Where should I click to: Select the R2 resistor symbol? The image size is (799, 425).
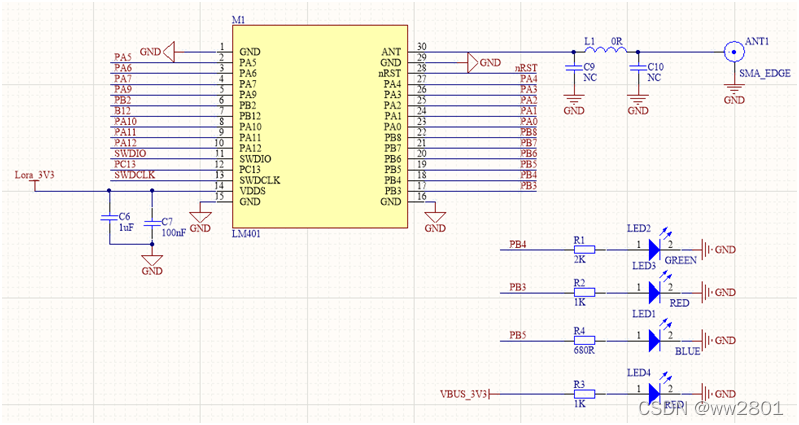[584, 293]
